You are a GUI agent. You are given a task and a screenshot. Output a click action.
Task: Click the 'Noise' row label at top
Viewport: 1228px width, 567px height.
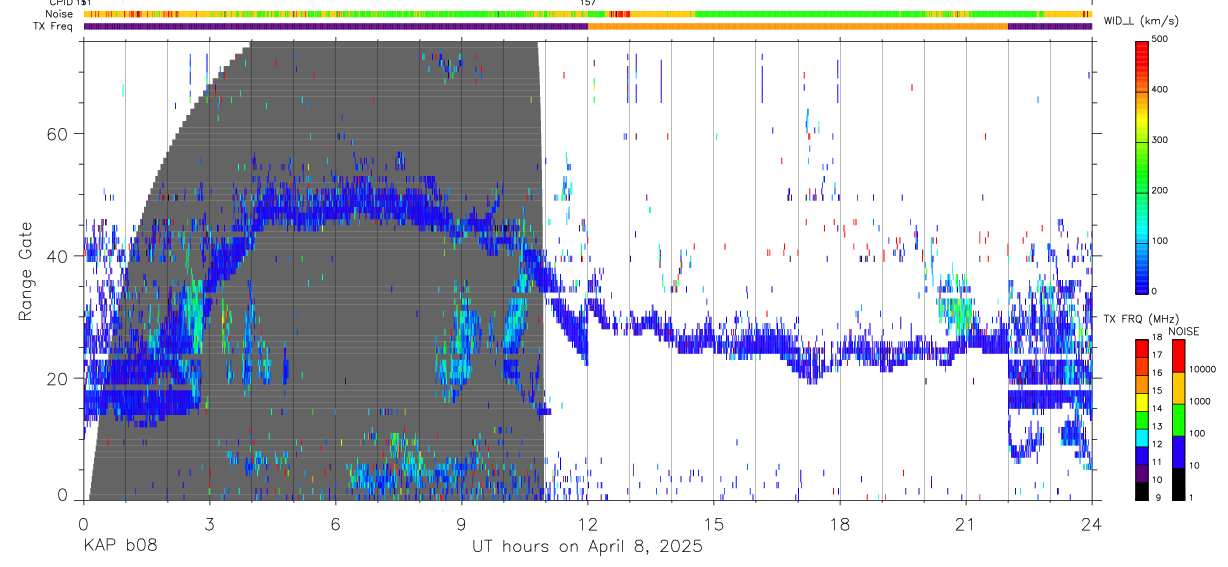[60, 14]
